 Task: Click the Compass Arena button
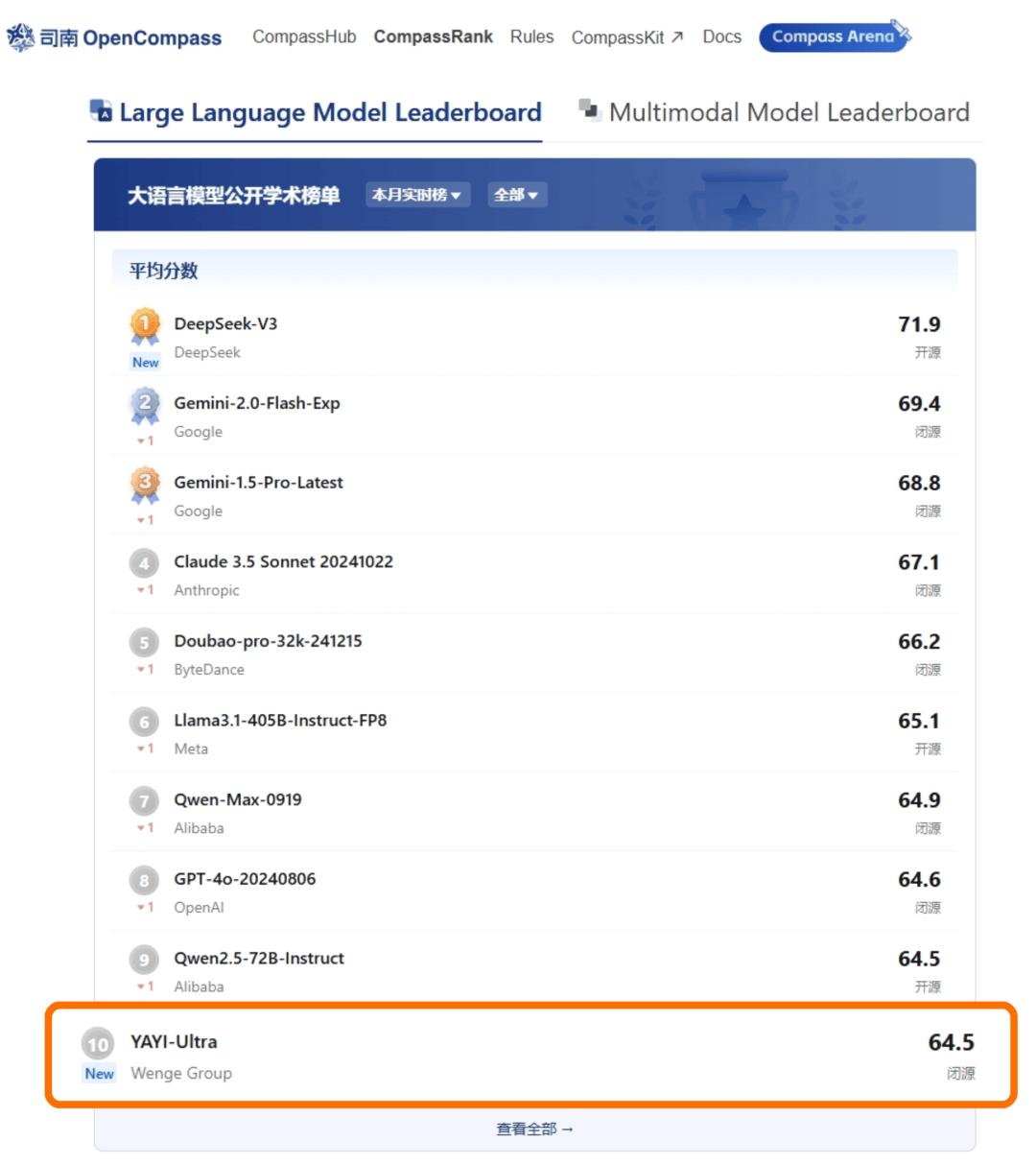click(833, 36)
